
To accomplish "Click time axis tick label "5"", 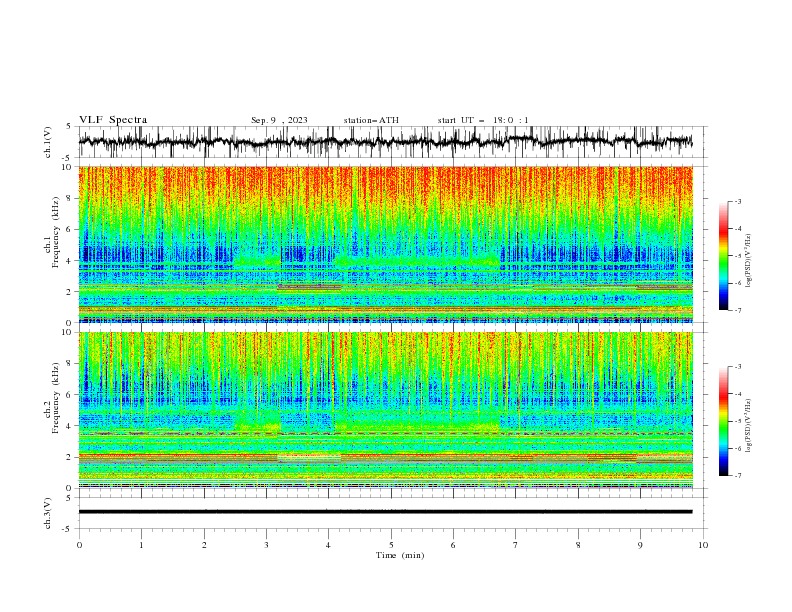I will 391,545.
